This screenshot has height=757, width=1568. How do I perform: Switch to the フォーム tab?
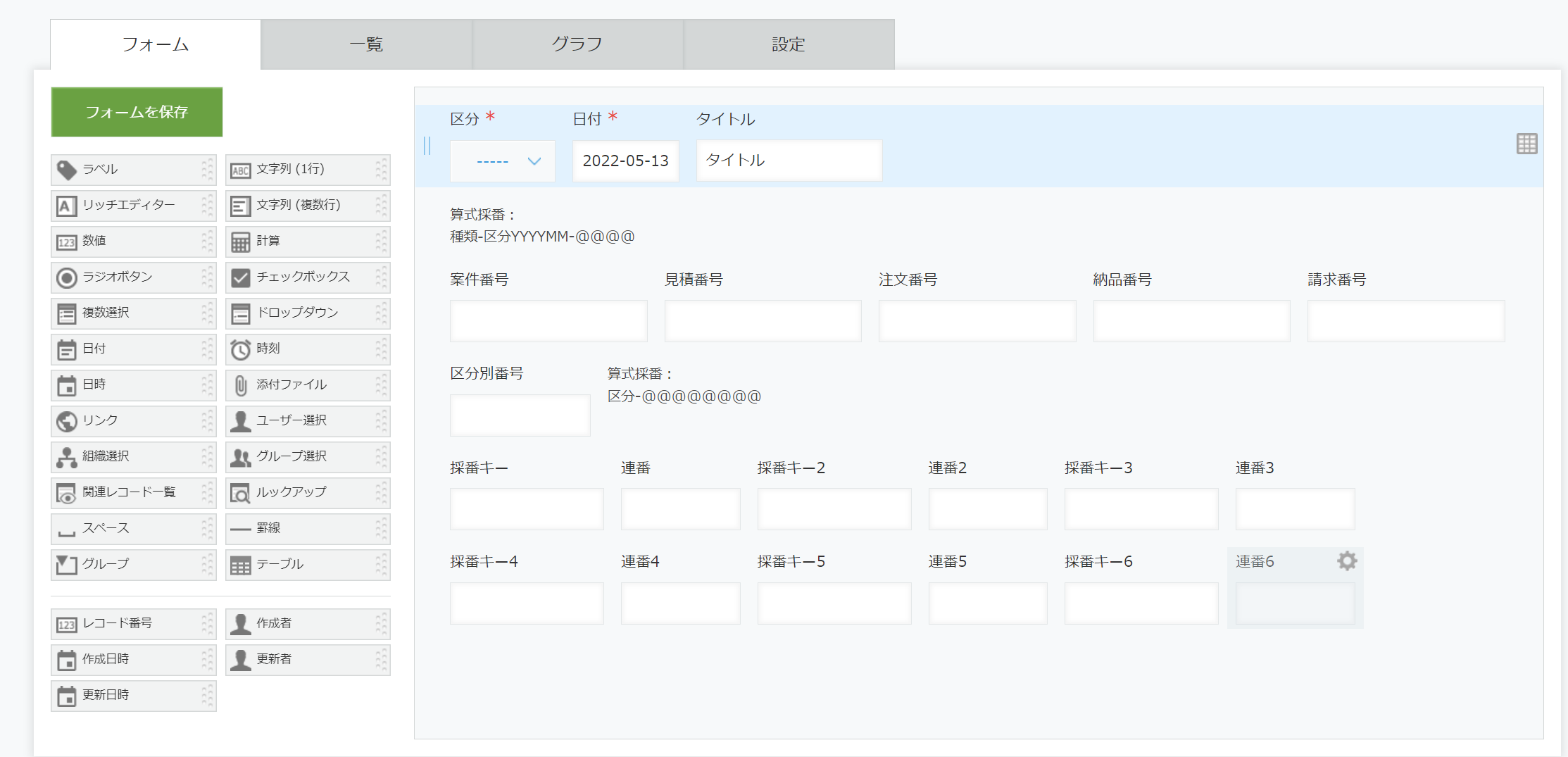(x=156, y=44)
